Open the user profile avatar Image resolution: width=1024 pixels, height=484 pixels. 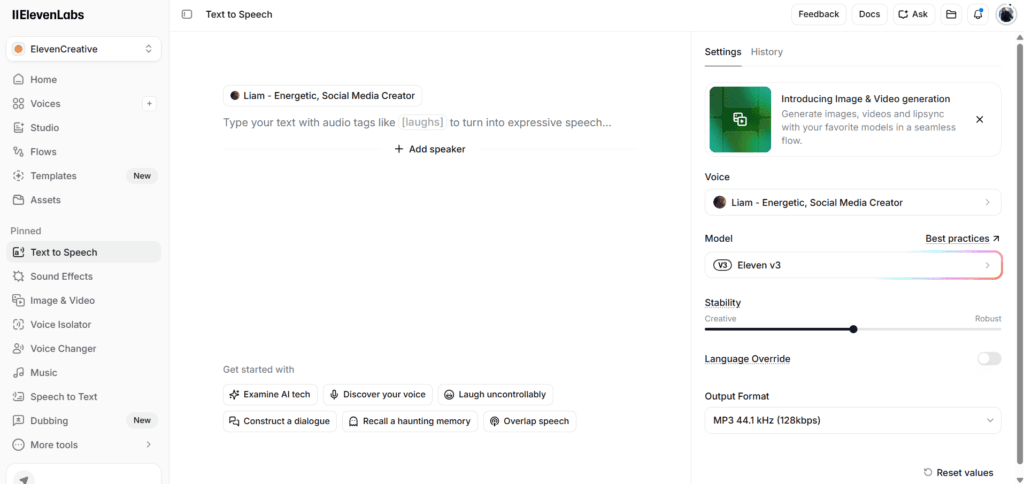(1006, 14)
